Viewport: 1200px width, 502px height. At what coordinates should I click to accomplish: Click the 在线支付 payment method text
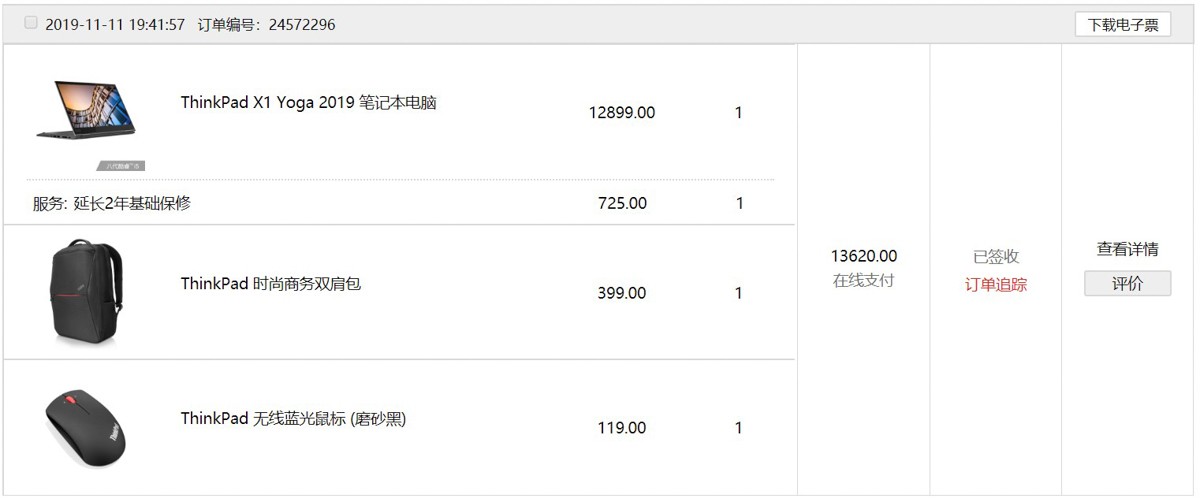point(864,280)
